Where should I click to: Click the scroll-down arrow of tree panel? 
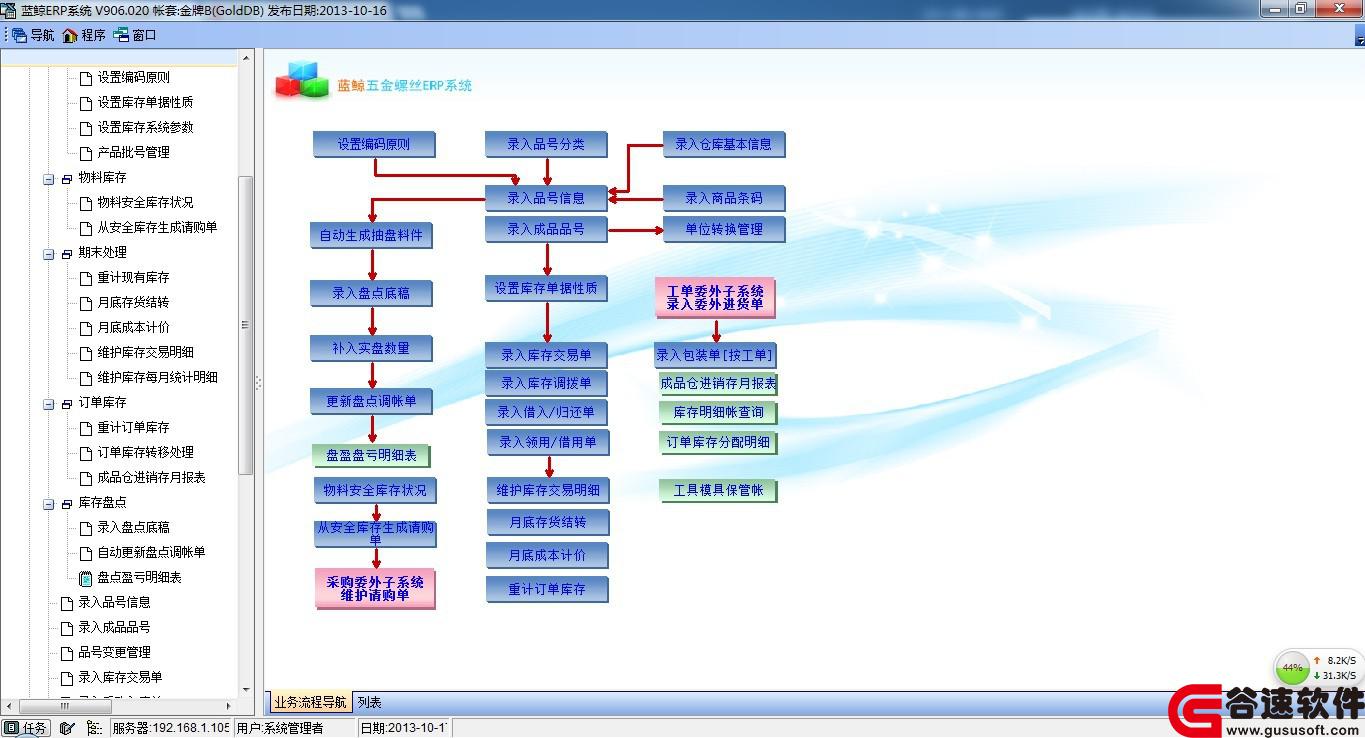click(246, 690)
